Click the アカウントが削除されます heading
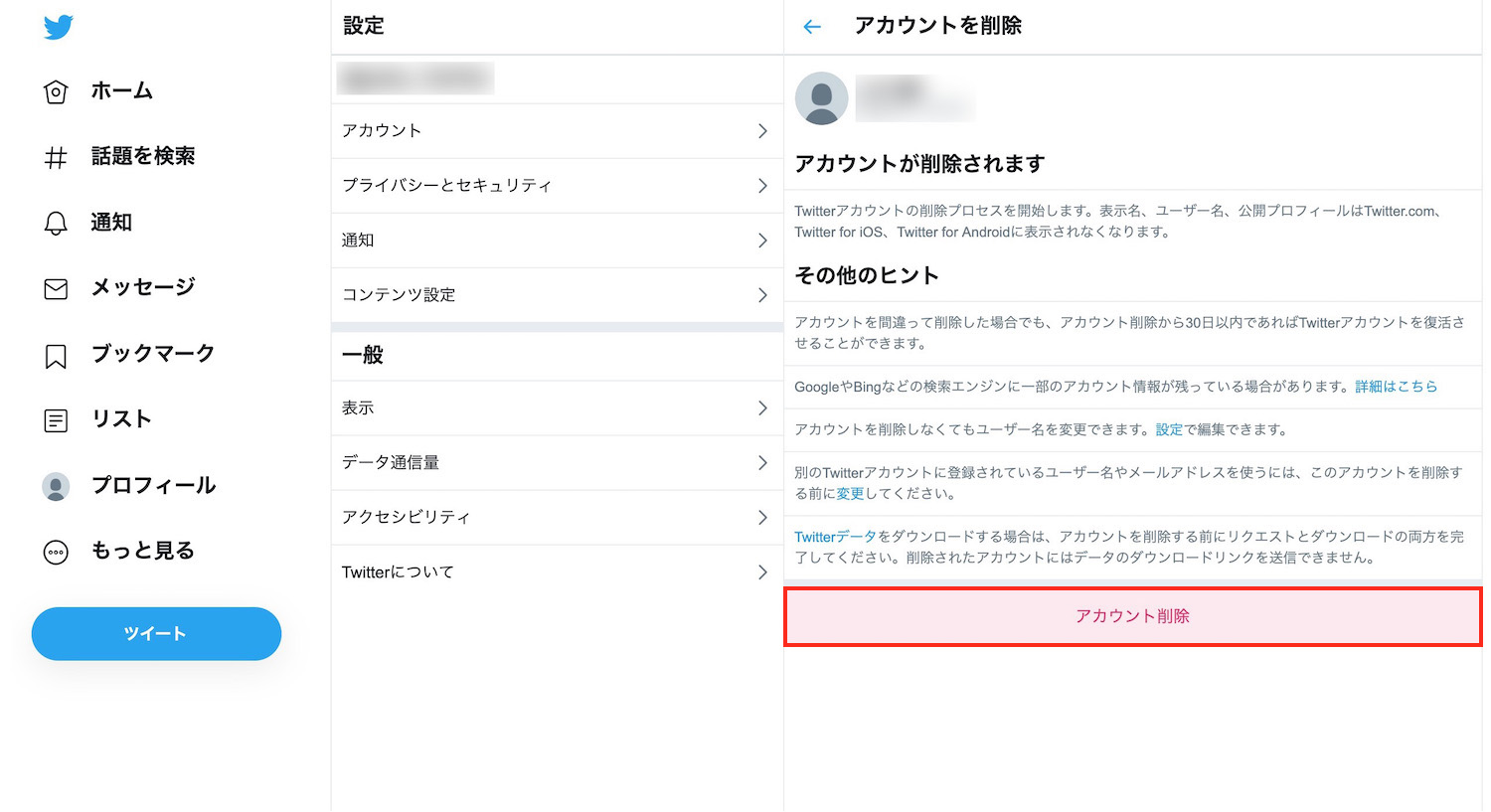The height and width of the screenshot is (812, 1491). tap(919, 164)
